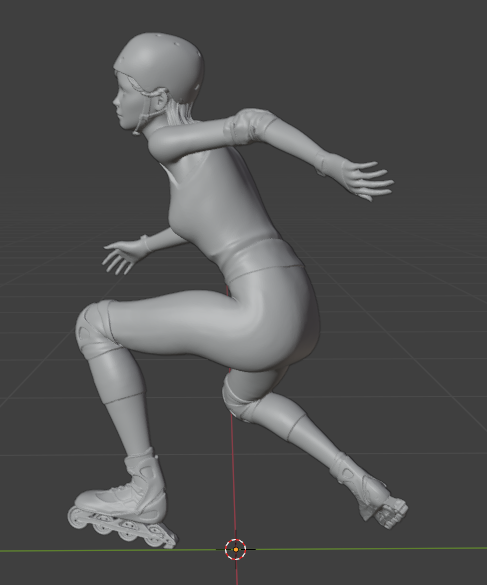Click the 3D cursor at the world origin
This screenshot has width=487, height=585.
point(235,549)
